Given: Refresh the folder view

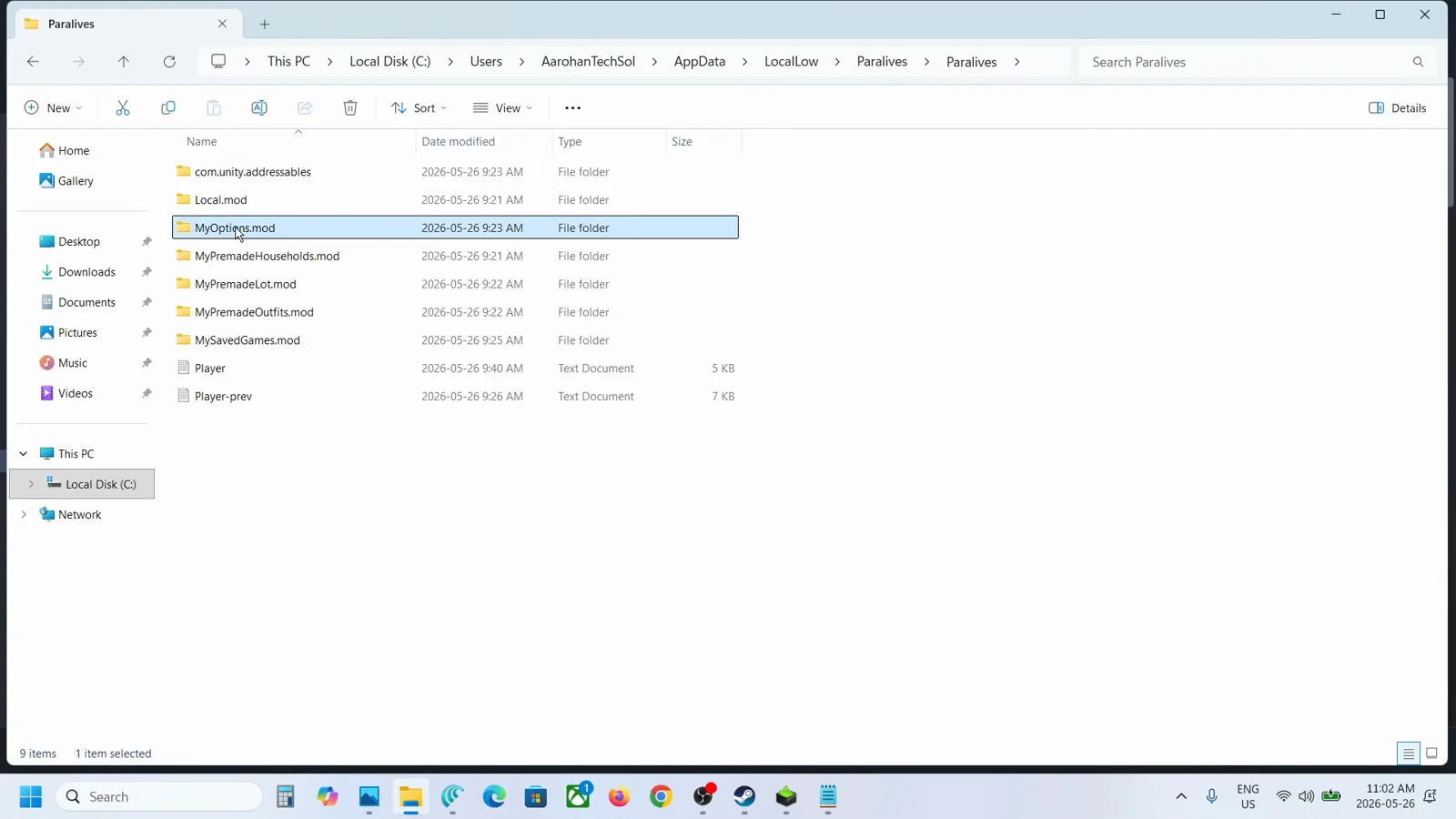Looking at the screenshot, I should tap(169, 62).
